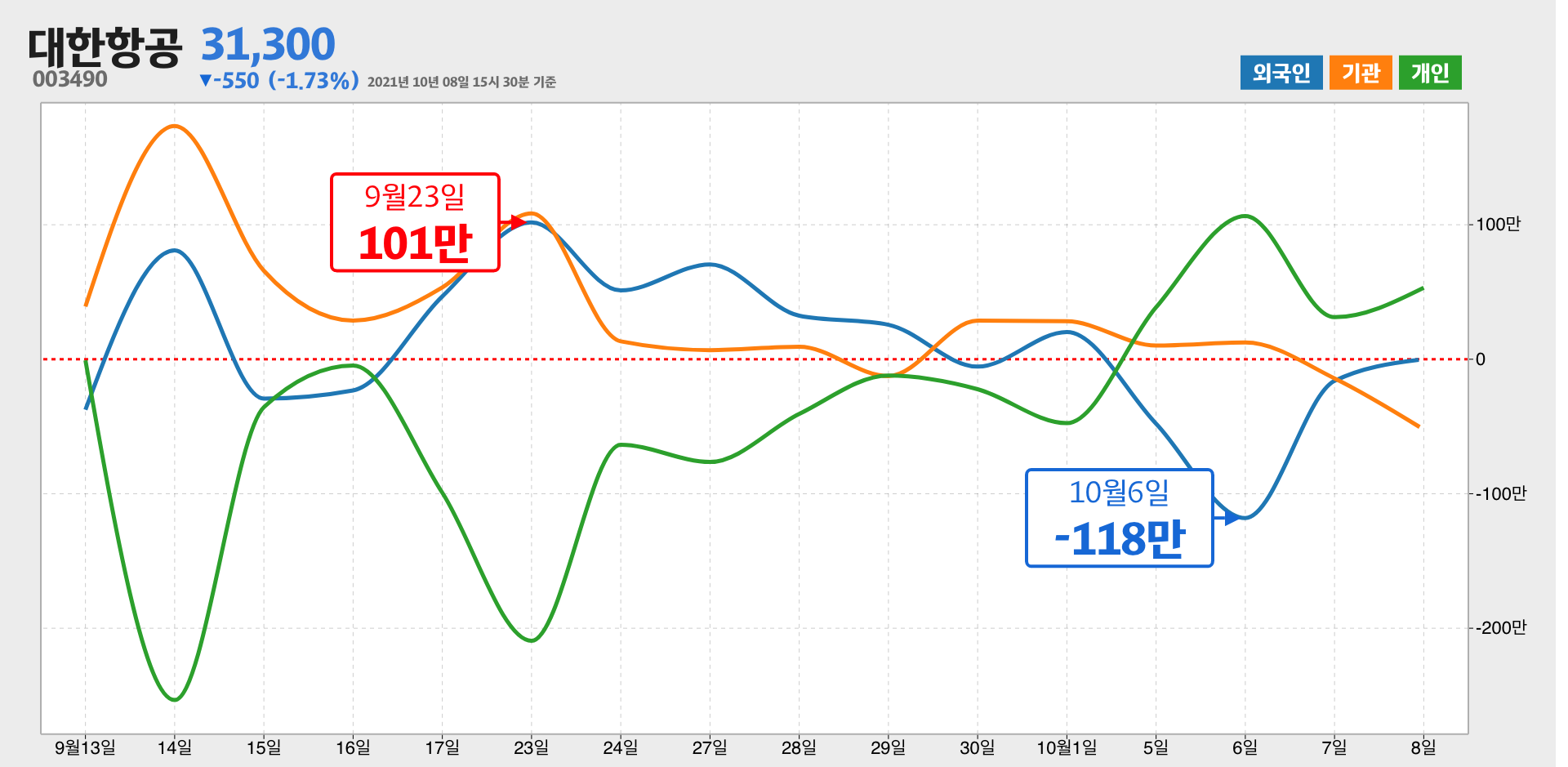Click the blue down-triangle price indicator
Image resolution: width=1568 pixels, height=767 pixels.
206,81
